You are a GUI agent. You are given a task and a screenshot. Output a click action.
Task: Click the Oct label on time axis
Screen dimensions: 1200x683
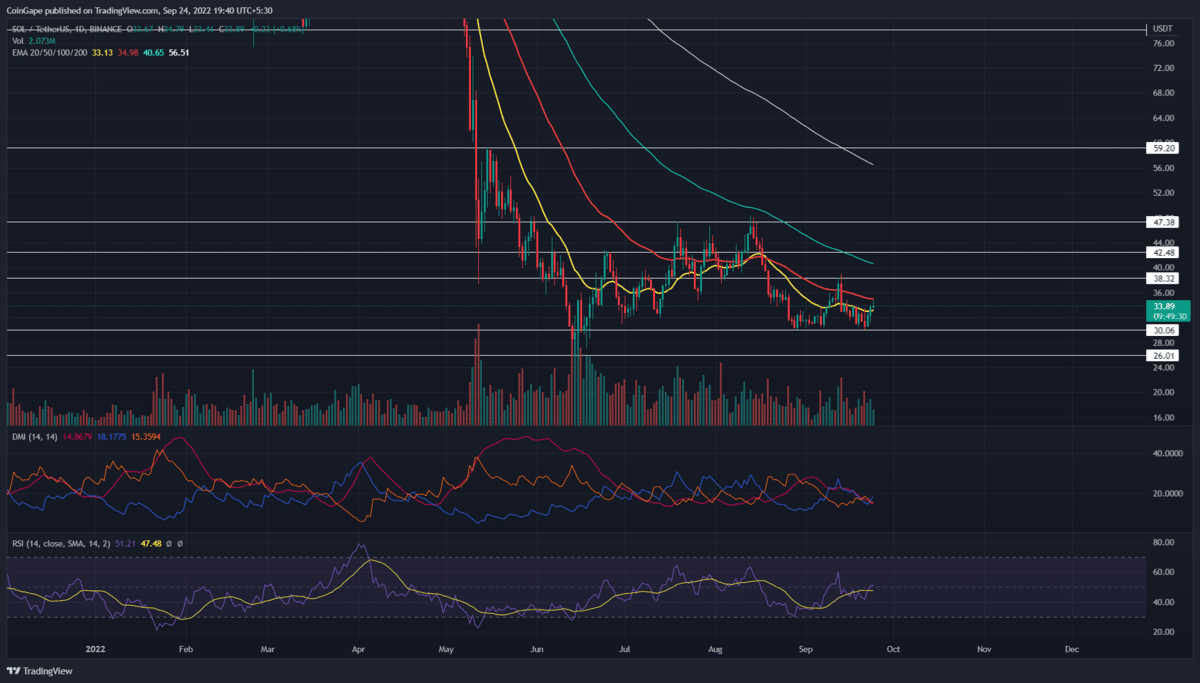(x=893, y=649)
